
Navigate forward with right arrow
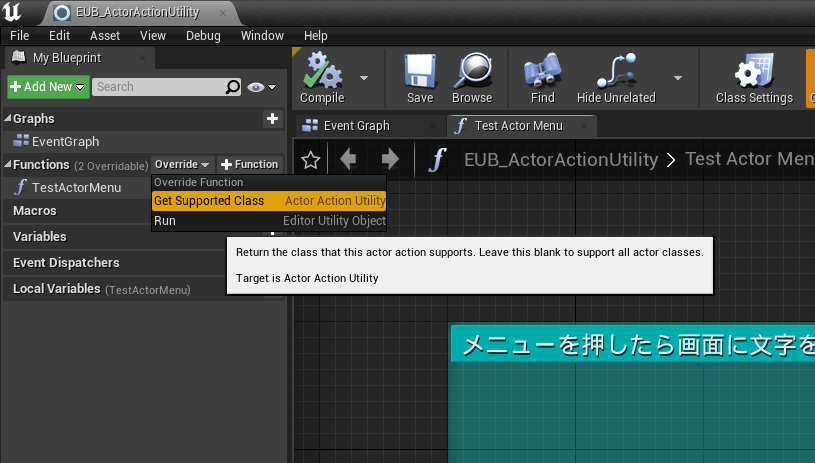[390, 160]
